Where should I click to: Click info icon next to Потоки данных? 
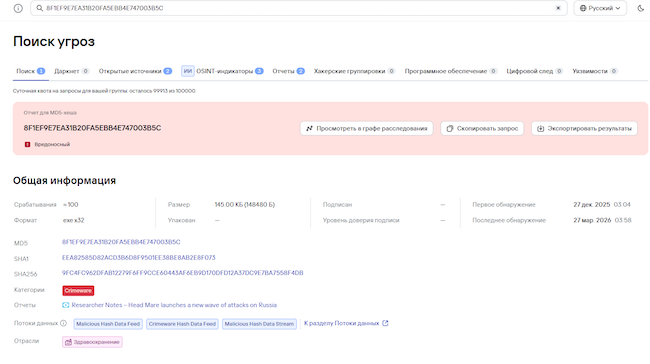(63, 323)
